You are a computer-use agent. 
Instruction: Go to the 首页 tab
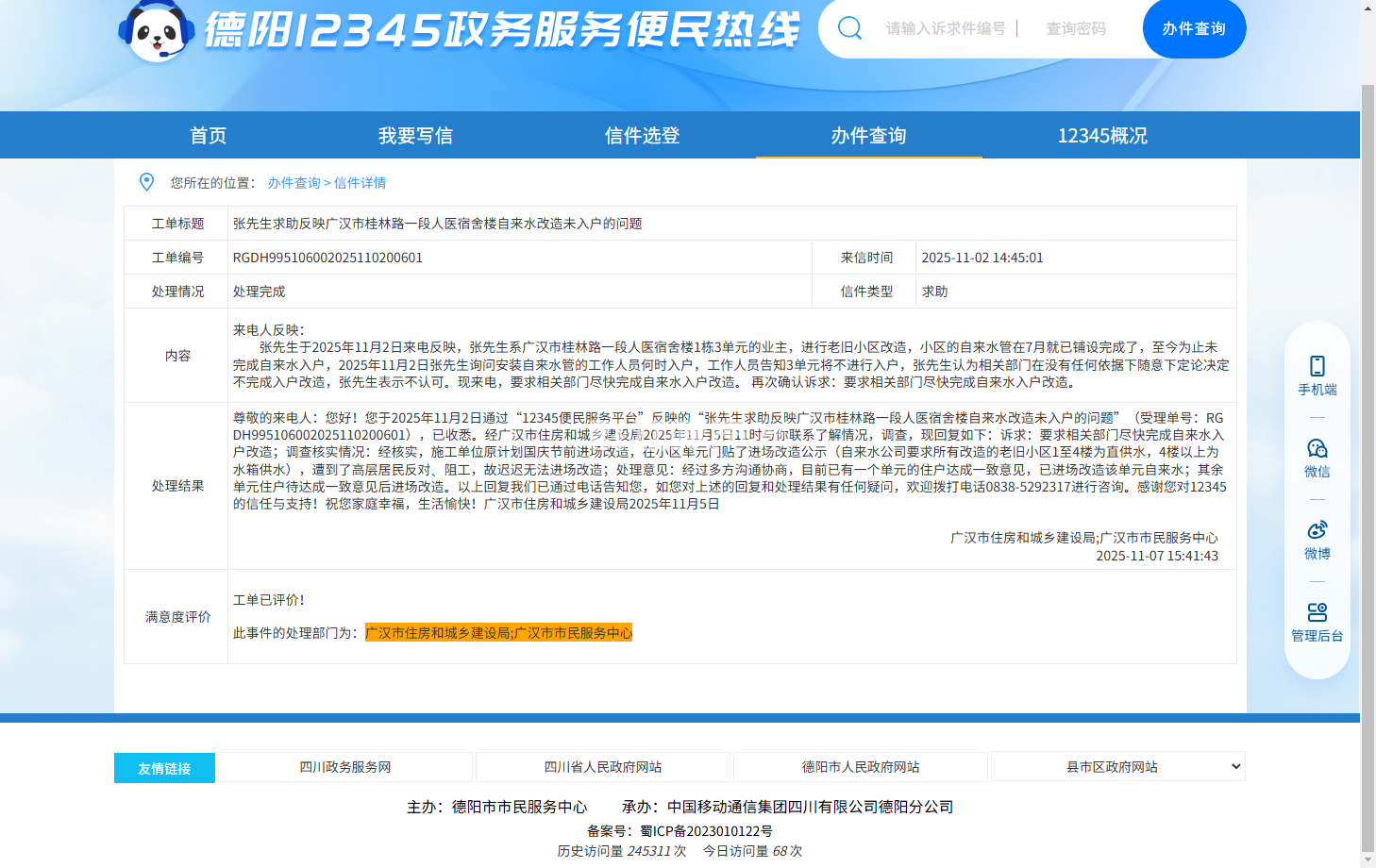[x=208, y=136]
